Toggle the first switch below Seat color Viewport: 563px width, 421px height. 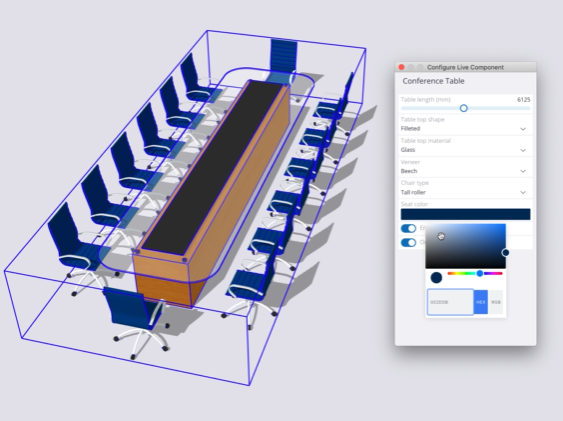pos(408,229)
